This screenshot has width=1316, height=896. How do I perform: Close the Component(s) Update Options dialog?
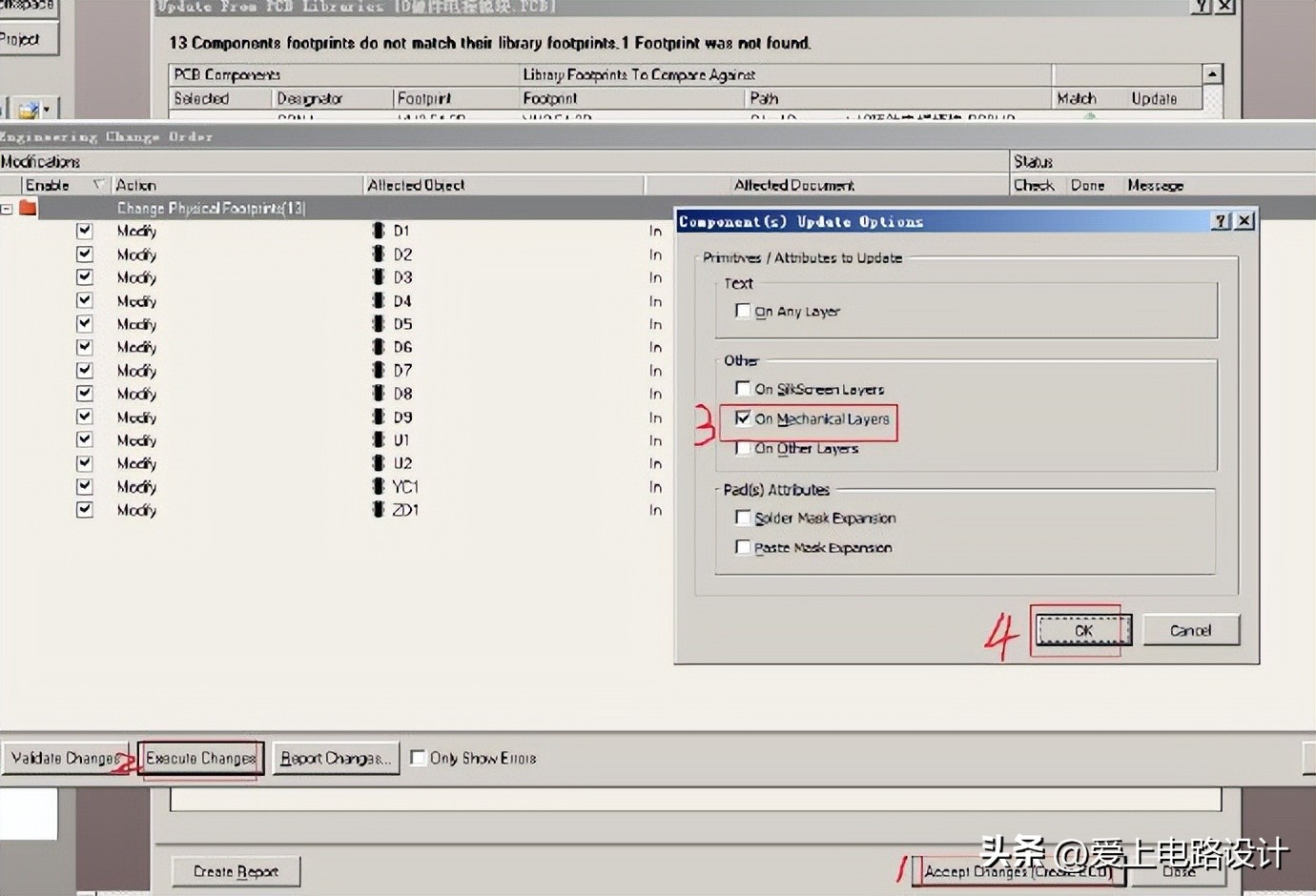coord(1244,221)
